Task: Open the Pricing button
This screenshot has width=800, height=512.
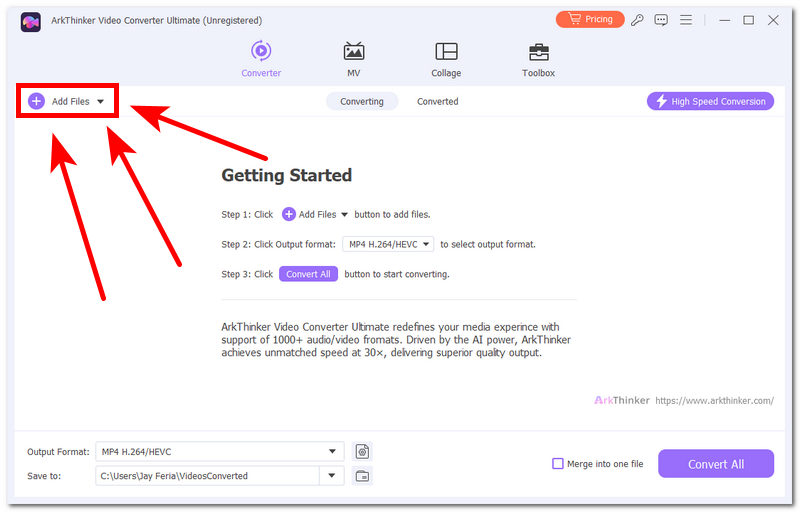Action: pos(590,19)
